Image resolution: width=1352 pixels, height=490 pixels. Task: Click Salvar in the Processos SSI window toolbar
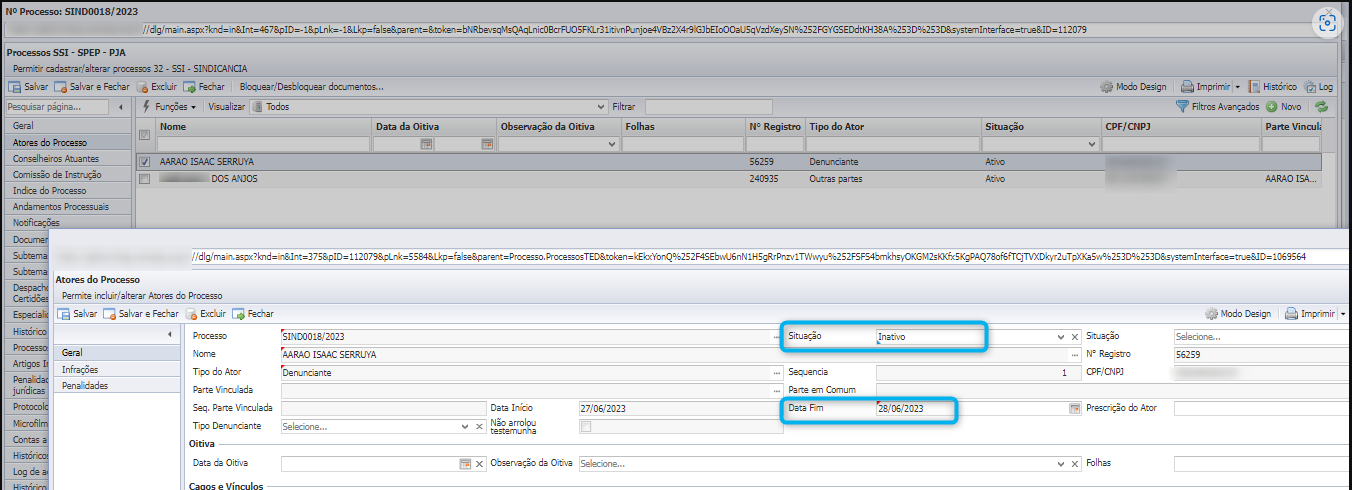tap(28, 87)
